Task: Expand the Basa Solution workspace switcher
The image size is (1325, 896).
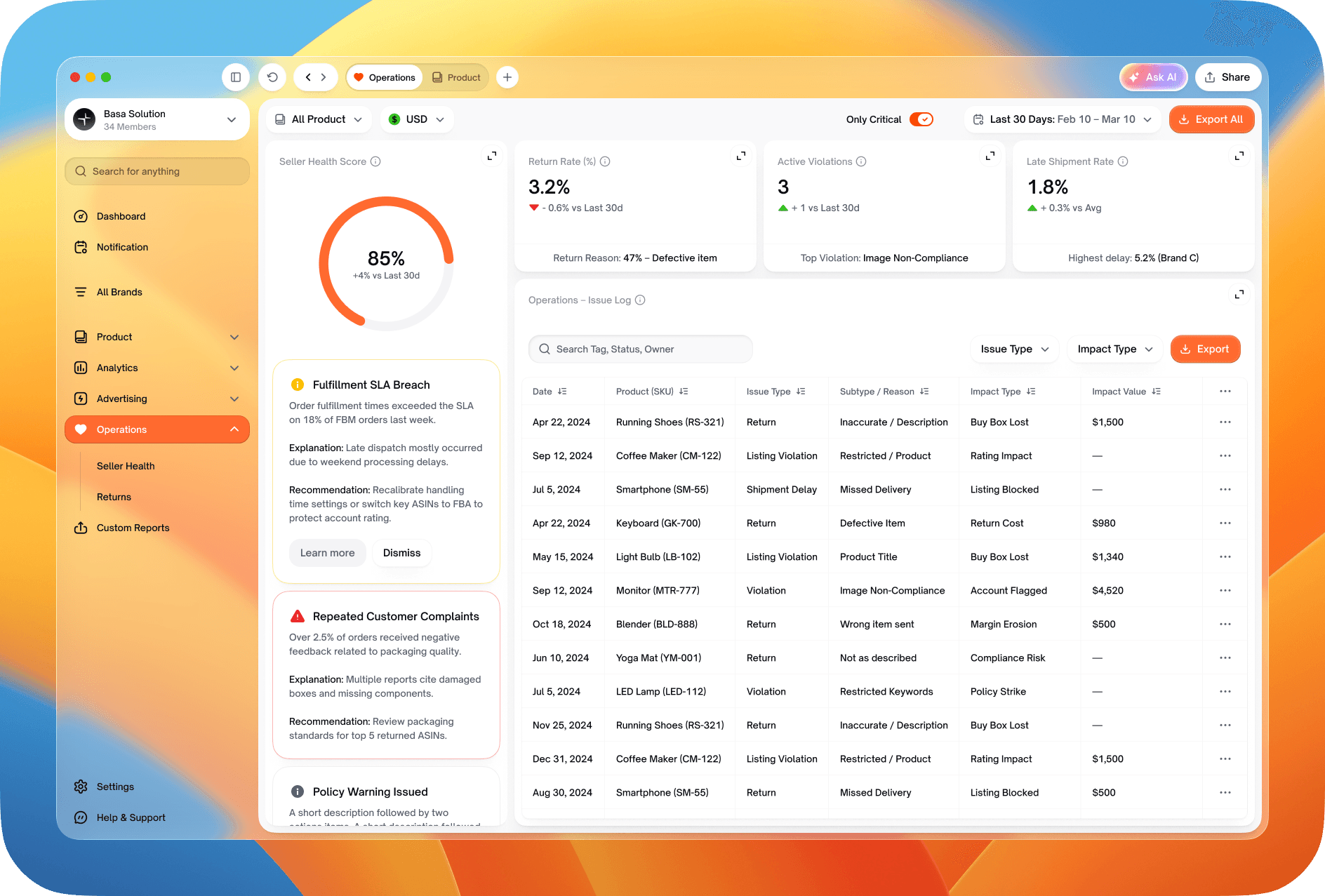Action: coord(157,119)
